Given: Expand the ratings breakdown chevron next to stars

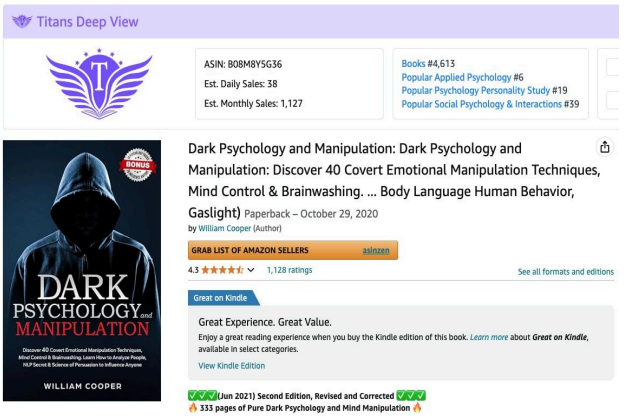Looking at the screenshot, I should click(251, 270).
